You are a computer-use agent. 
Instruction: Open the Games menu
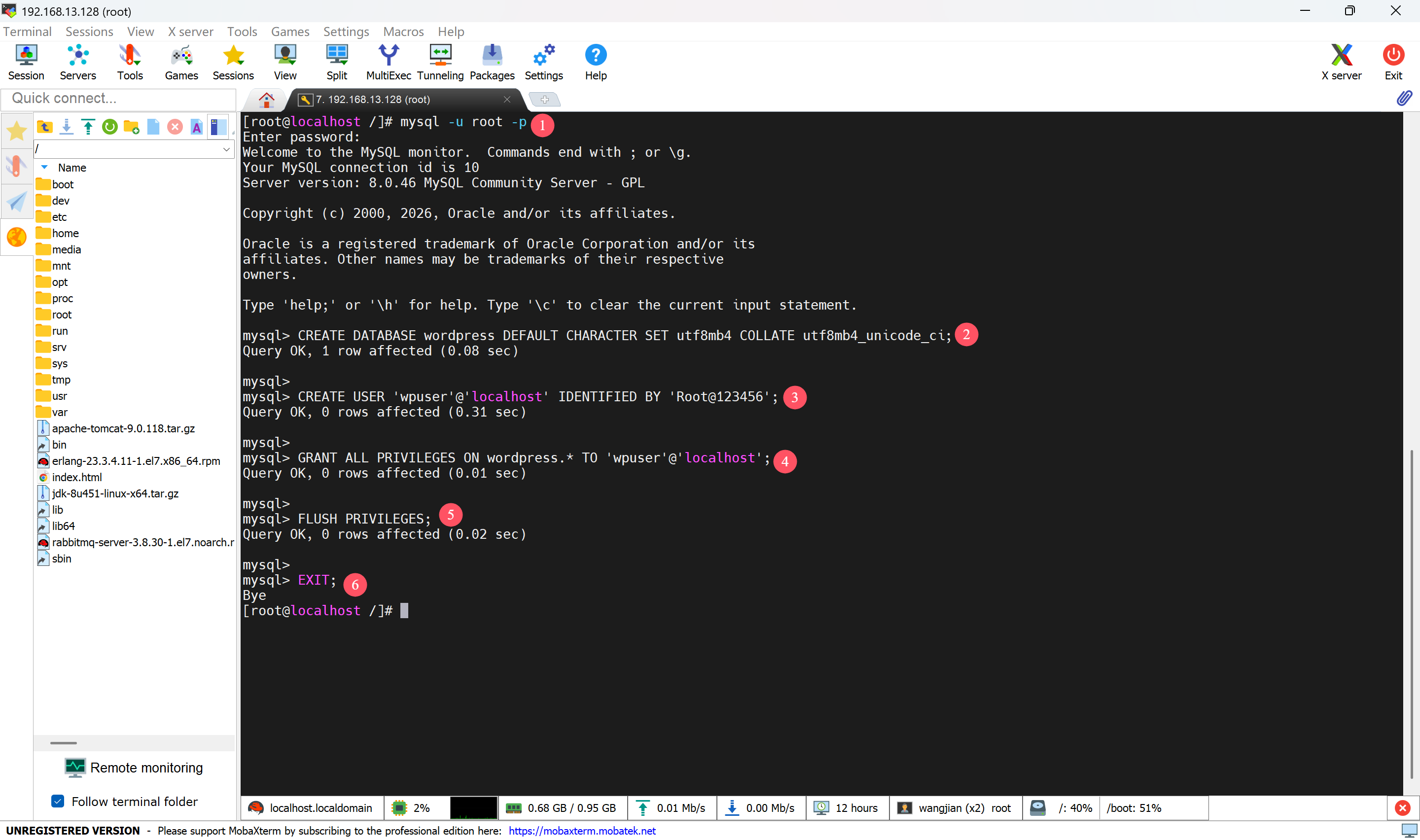[x=290, y=32]
